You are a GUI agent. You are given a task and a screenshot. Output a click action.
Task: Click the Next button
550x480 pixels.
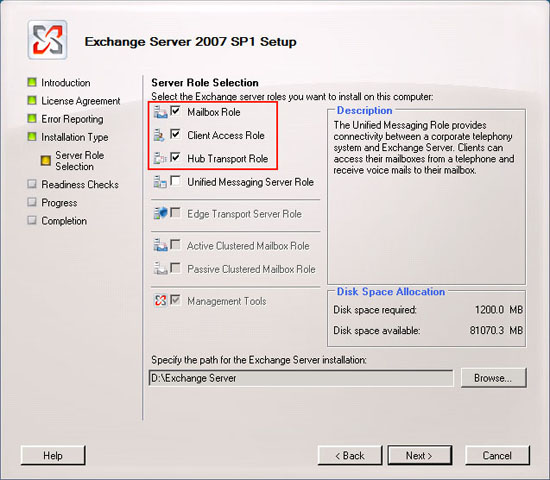pyautogui.click(x=420, y=455)
